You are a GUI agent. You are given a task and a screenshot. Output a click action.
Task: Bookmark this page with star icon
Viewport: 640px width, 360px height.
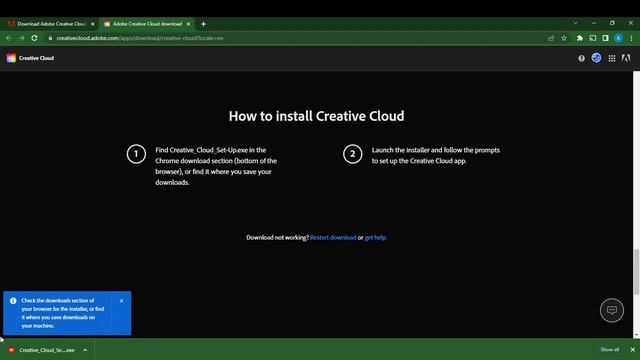564,38
